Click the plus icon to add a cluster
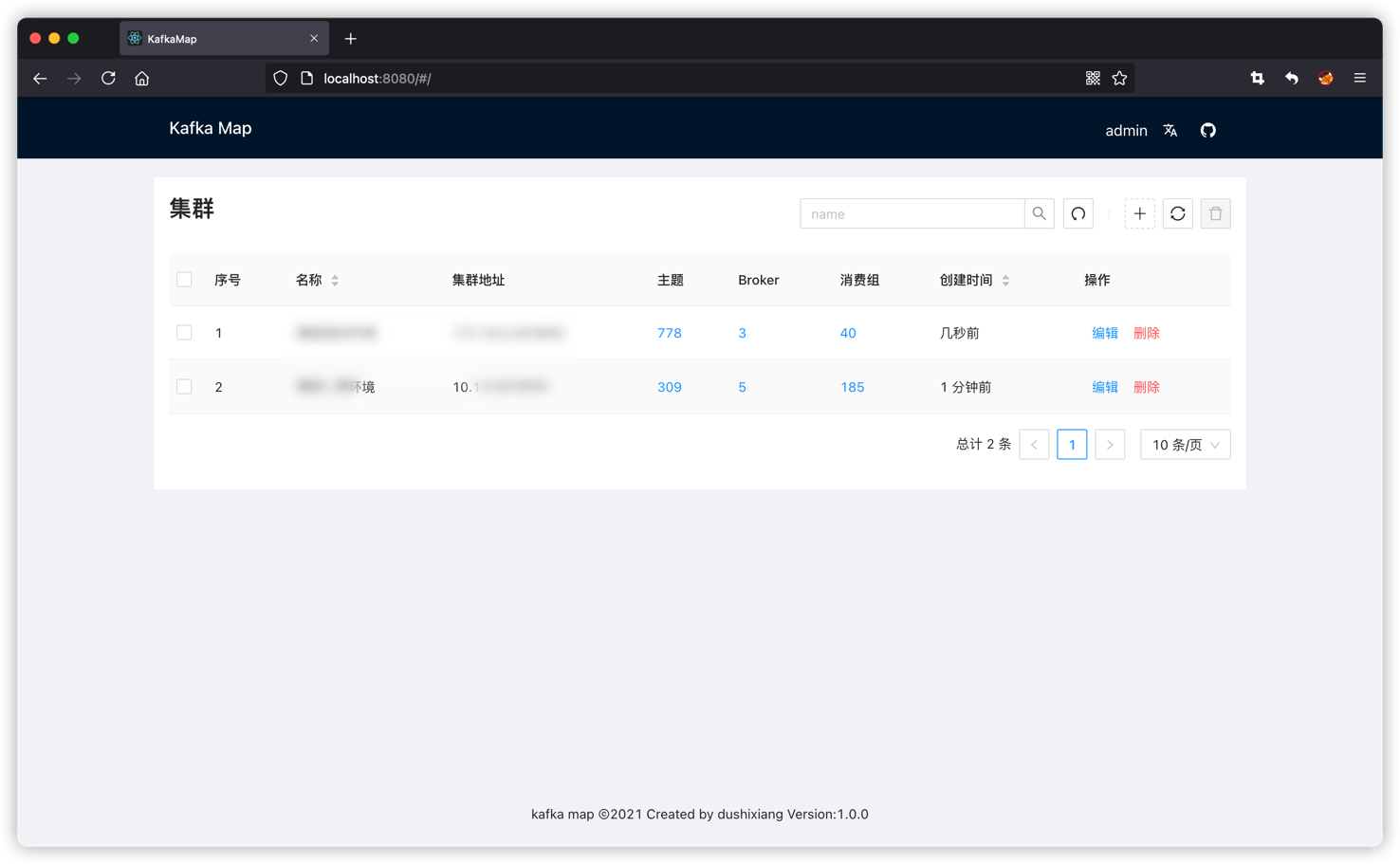The height and width of the screenshot is (864, 1400). click(x=1139, y=213)
